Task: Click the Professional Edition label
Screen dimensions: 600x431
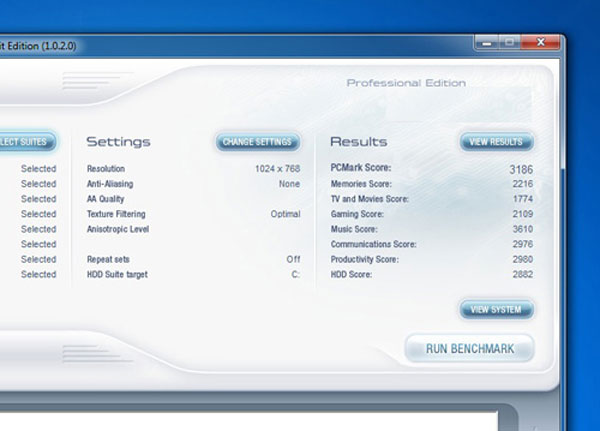Action: pyautogui.click(x=406, y=83)
